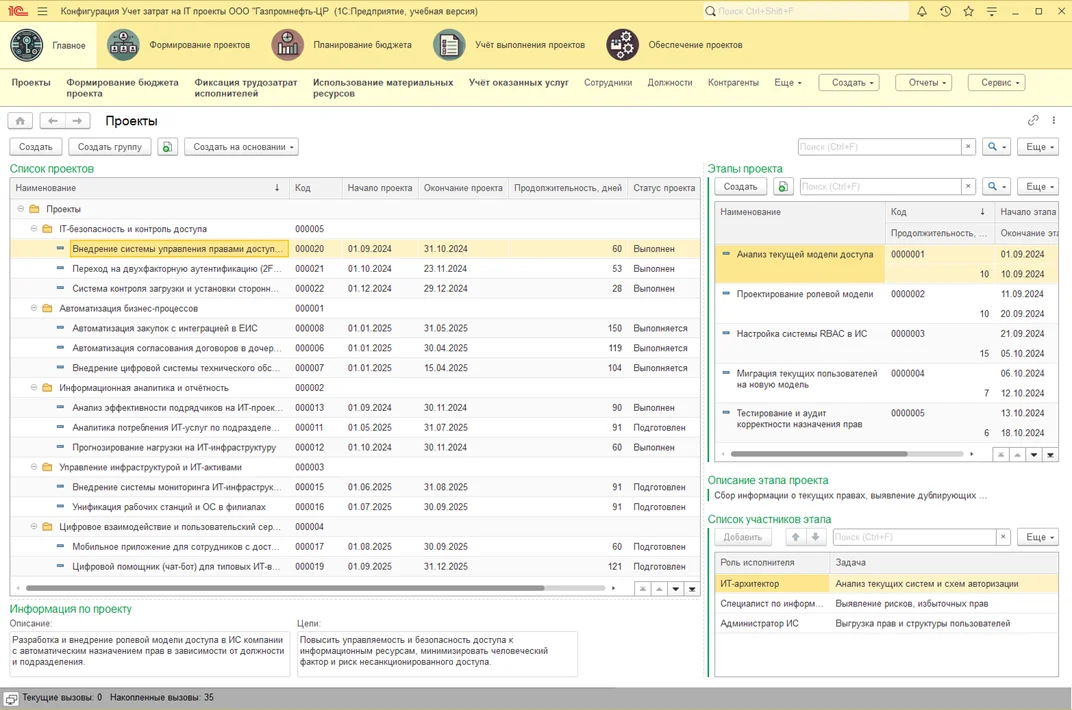Click the project list search field

(879, 147)
